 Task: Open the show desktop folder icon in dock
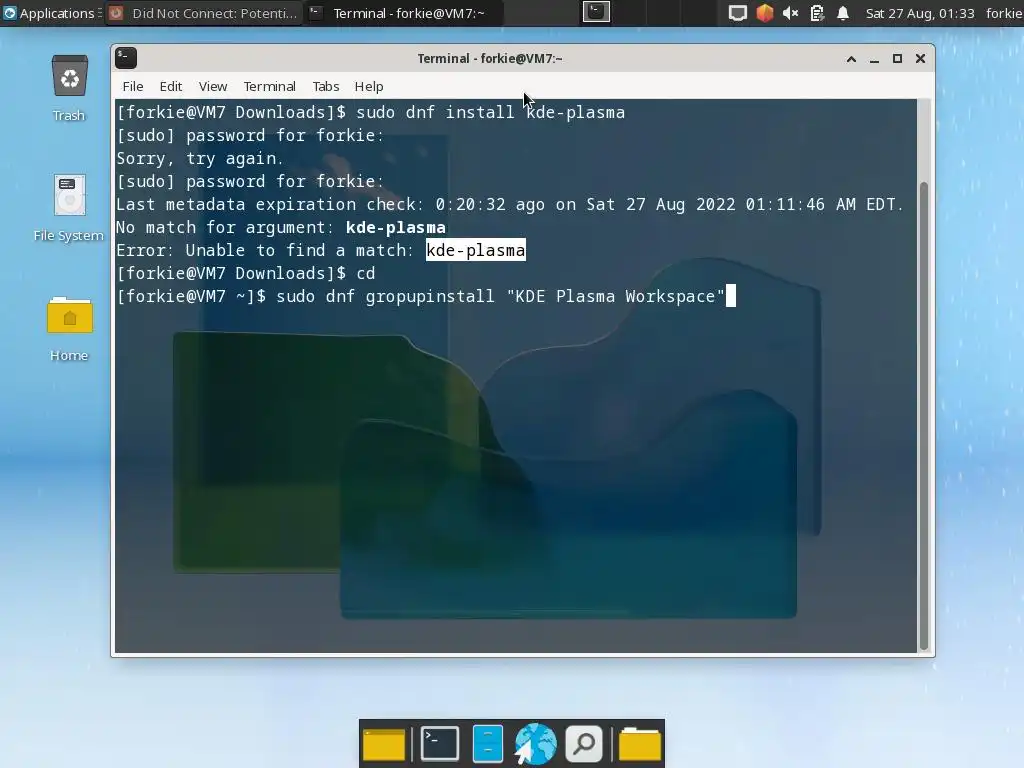pos(384,744)
